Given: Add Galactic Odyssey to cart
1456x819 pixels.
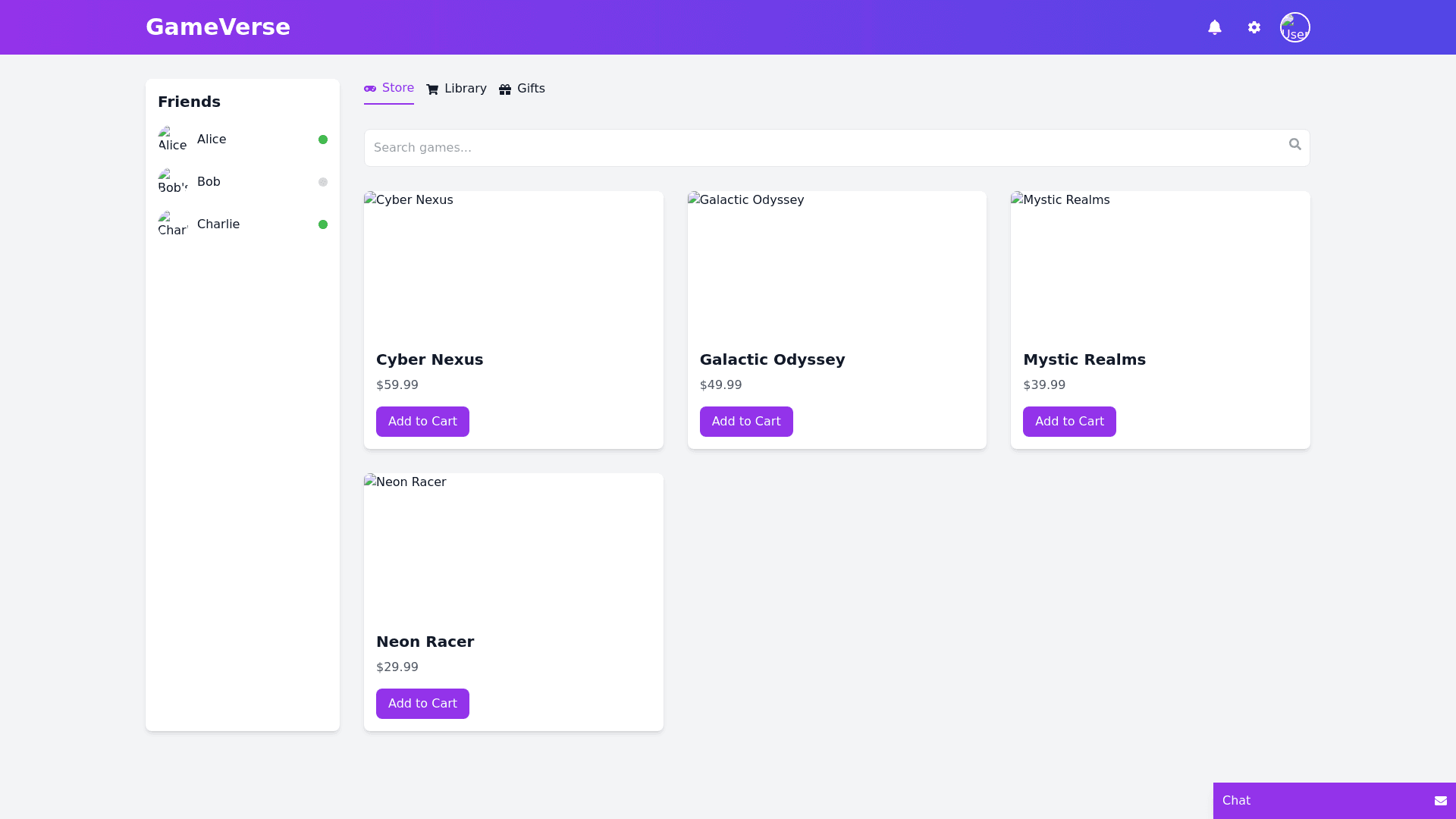Looking at the screenshot, I should [x=745, y=422].
